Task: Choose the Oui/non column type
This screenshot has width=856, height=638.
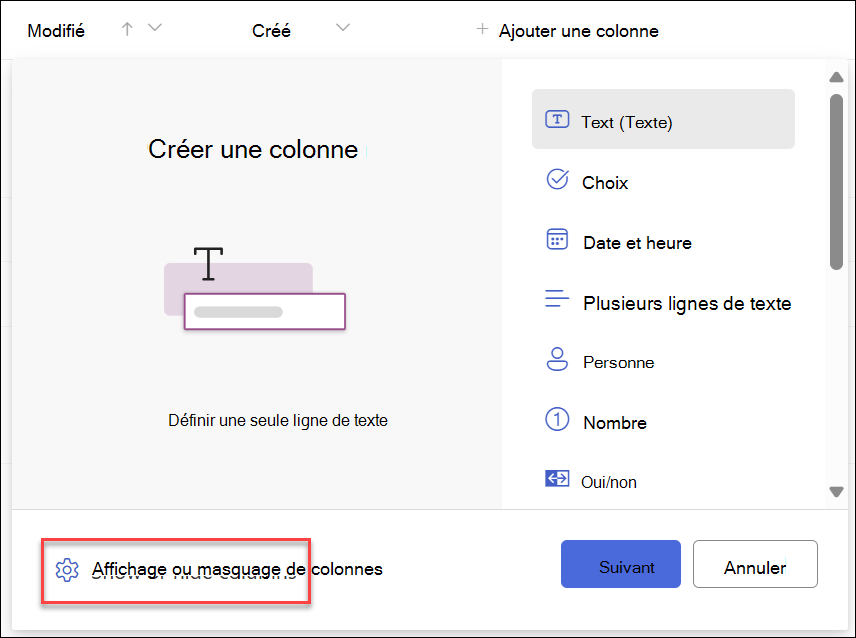Action: point(663,481)
